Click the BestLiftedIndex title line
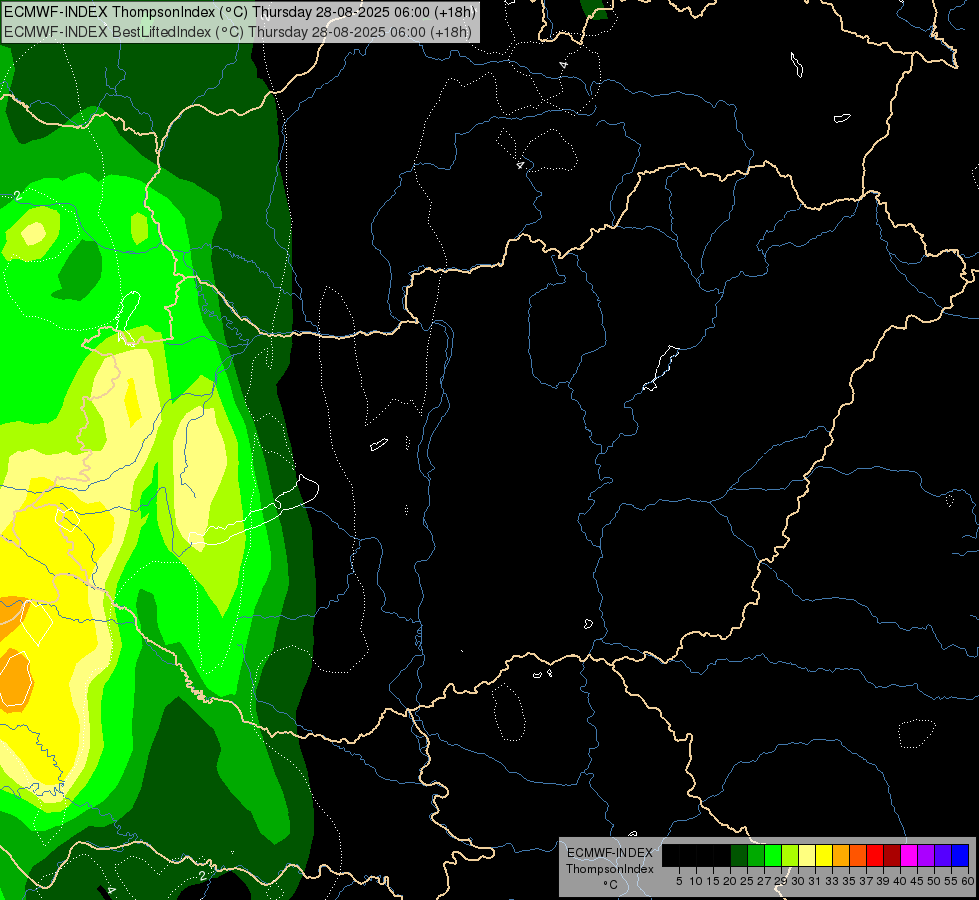979x900 pixels. [x=237, y=32]
